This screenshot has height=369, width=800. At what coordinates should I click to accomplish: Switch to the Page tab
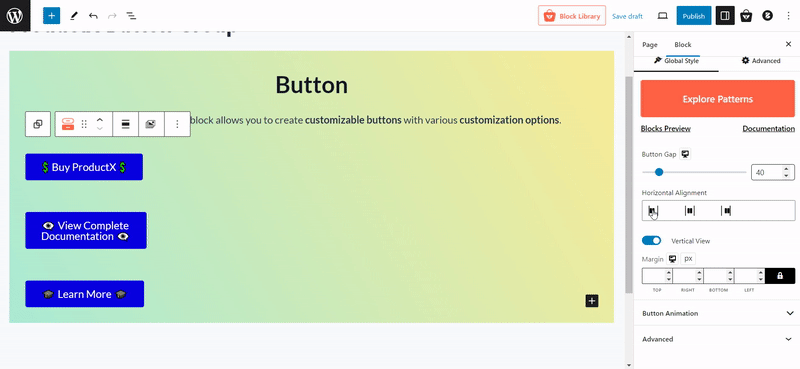(649, 45)
